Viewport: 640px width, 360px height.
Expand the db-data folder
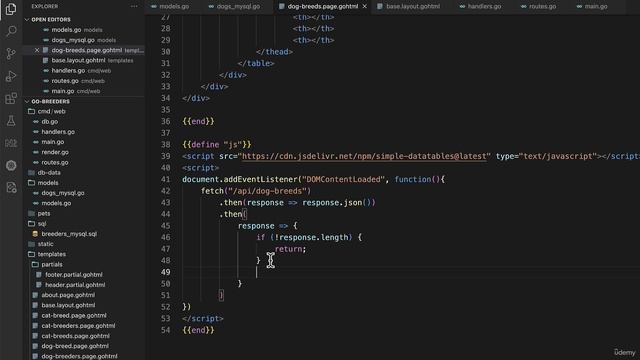tap(49, 172)
